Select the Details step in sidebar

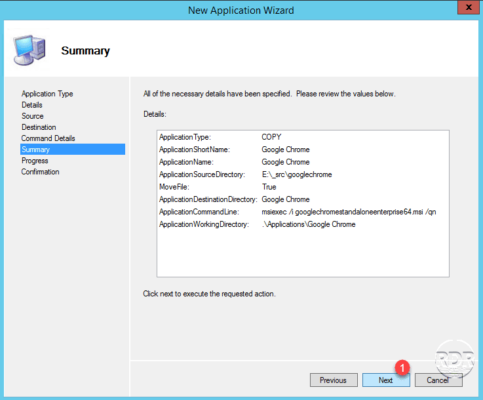(32, 105)
